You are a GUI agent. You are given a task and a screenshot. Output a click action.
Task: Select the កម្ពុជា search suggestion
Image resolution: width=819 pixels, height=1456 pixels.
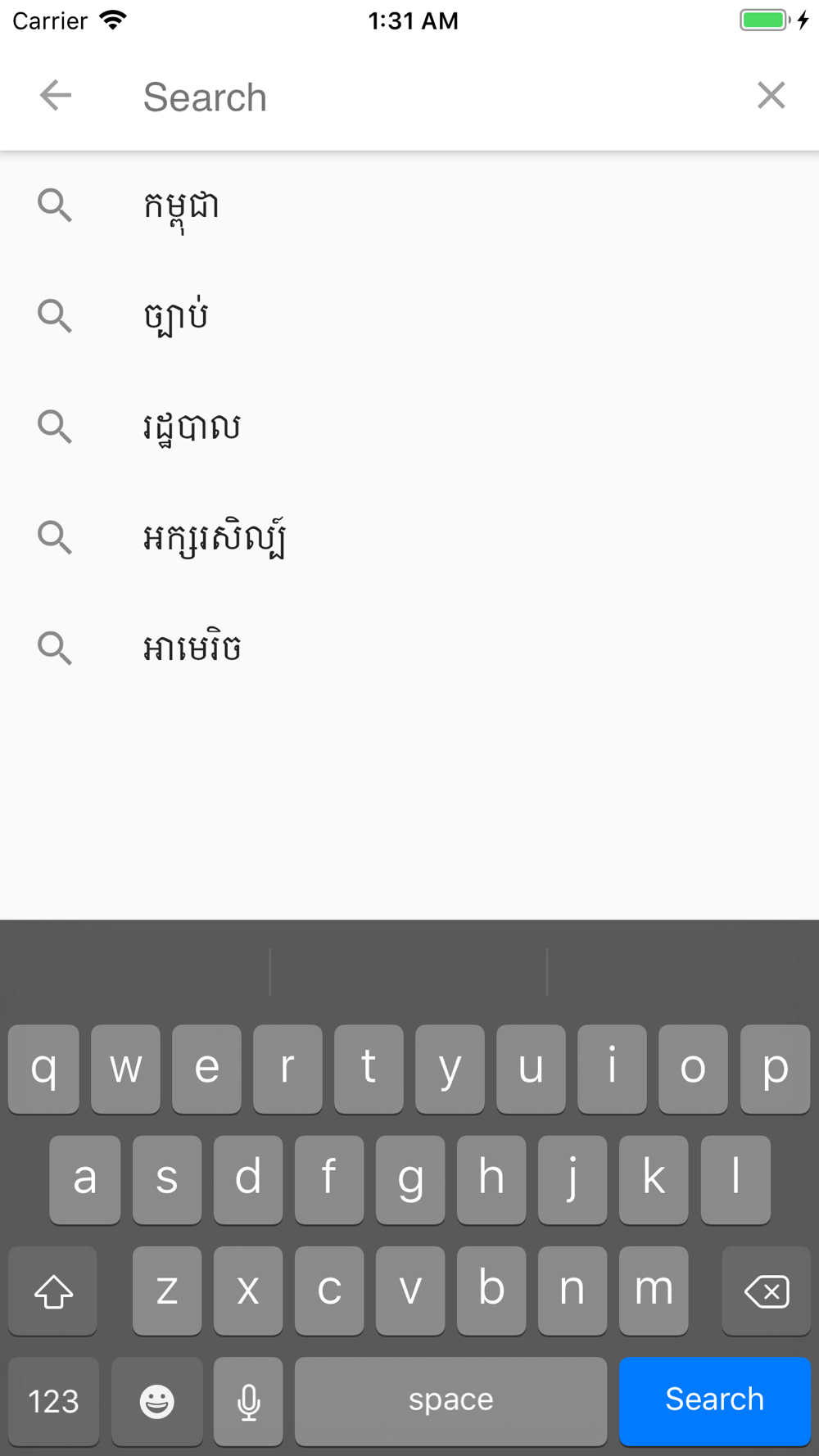(409, 206)
